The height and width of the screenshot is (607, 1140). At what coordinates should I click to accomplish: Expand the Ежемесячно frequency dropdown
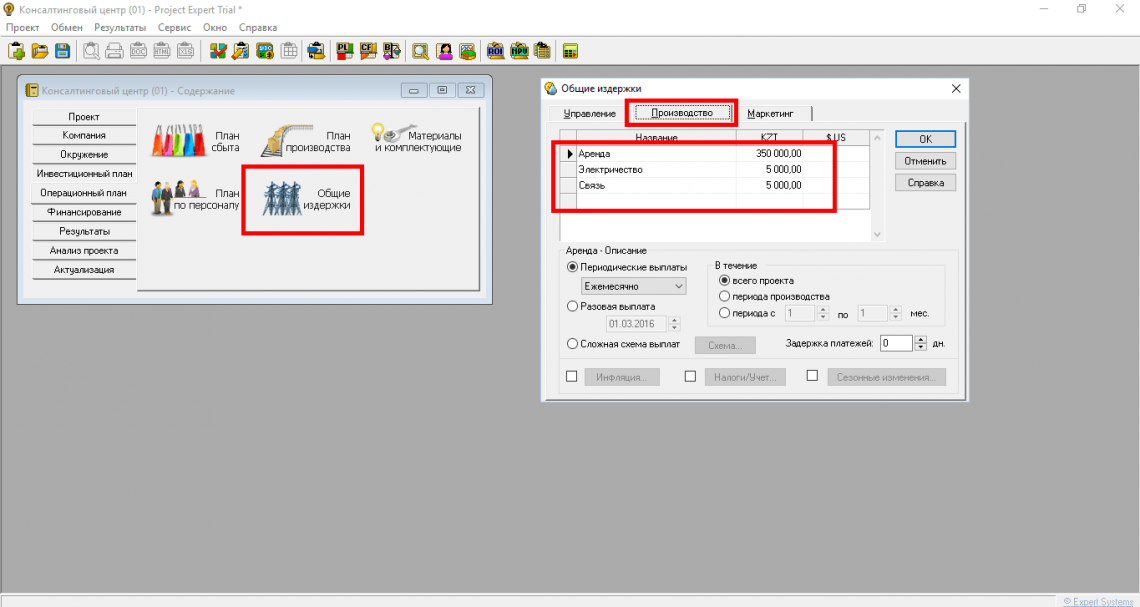point(679,286)
